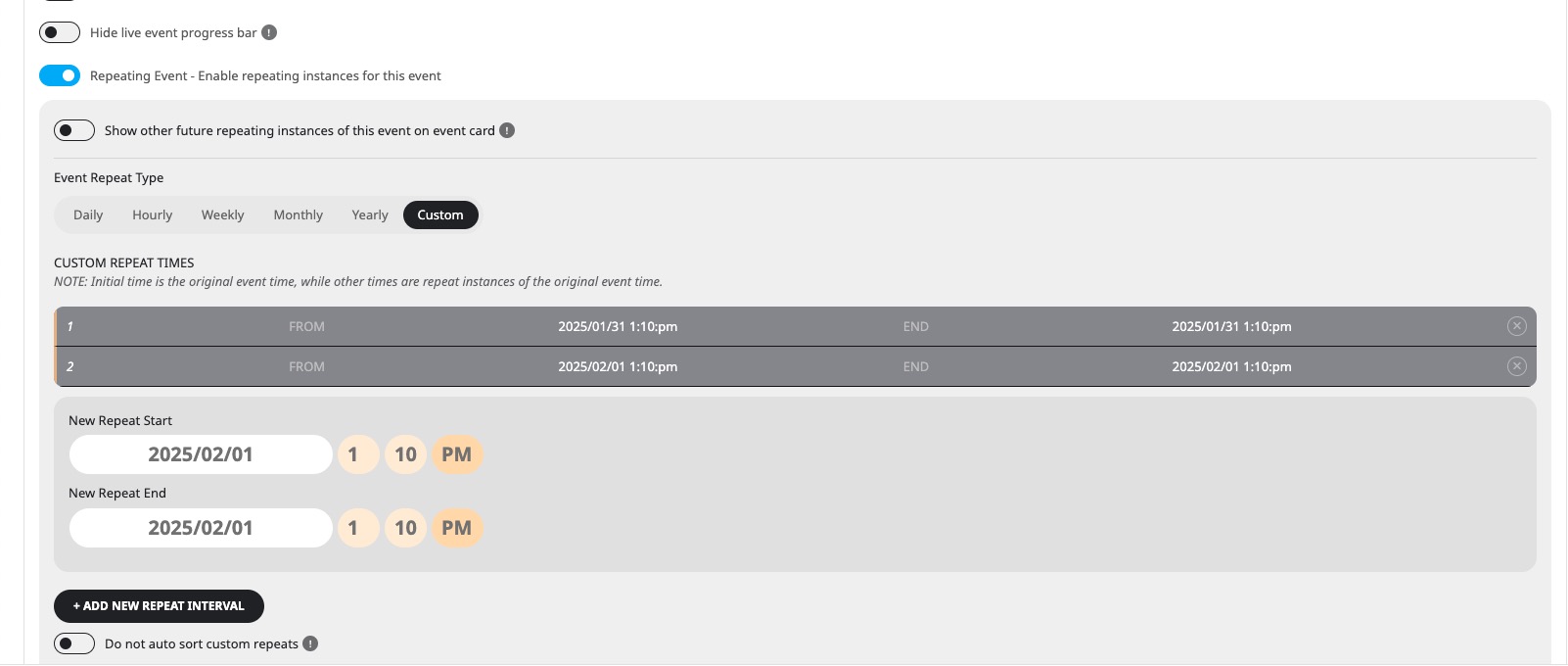Click info icon next to Show other future repeating instances
The image size is (1568, 666).
(507, 130)
